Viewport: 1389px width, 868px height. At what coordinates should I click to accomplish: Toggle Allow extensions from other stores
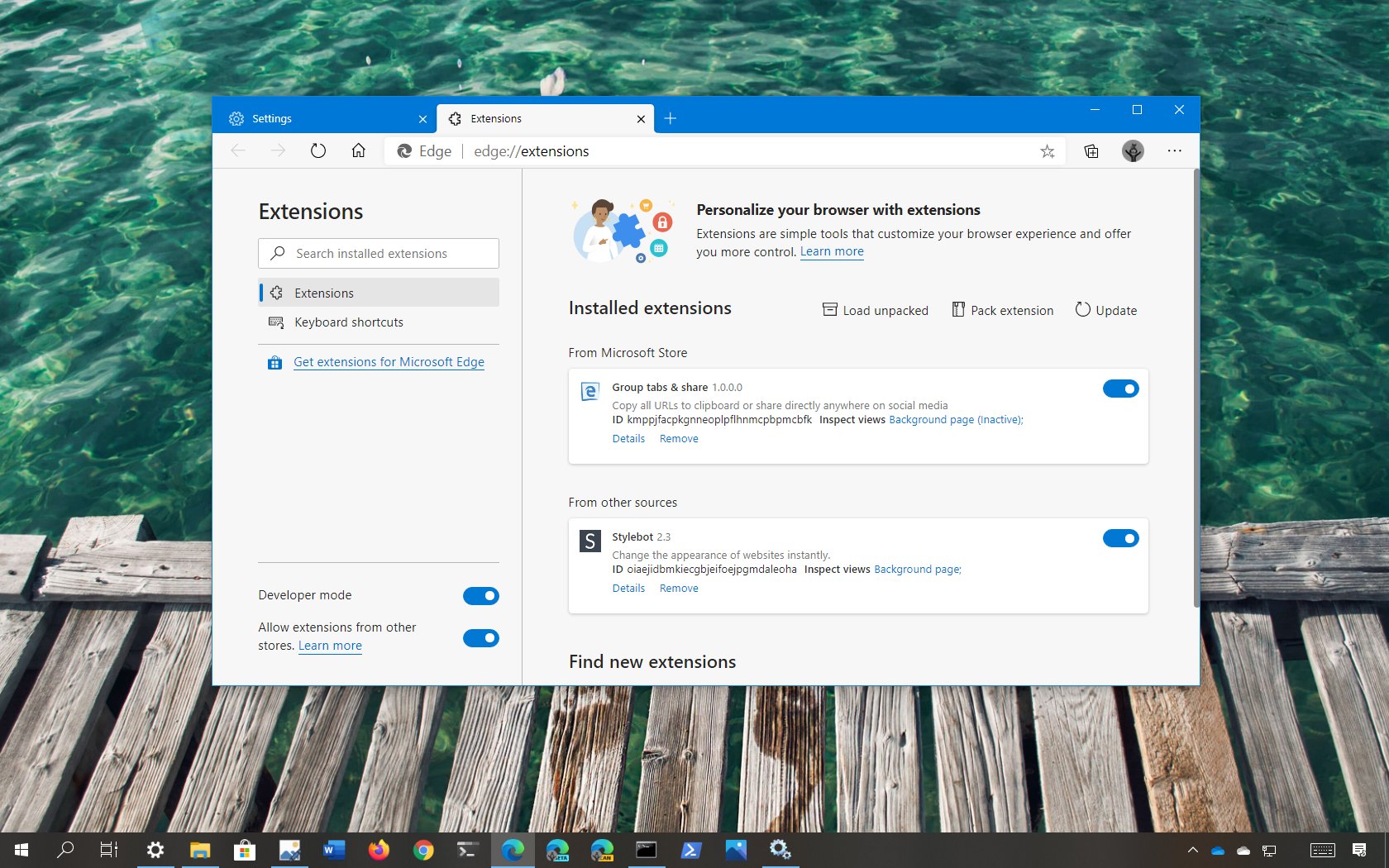coord(481,638)
